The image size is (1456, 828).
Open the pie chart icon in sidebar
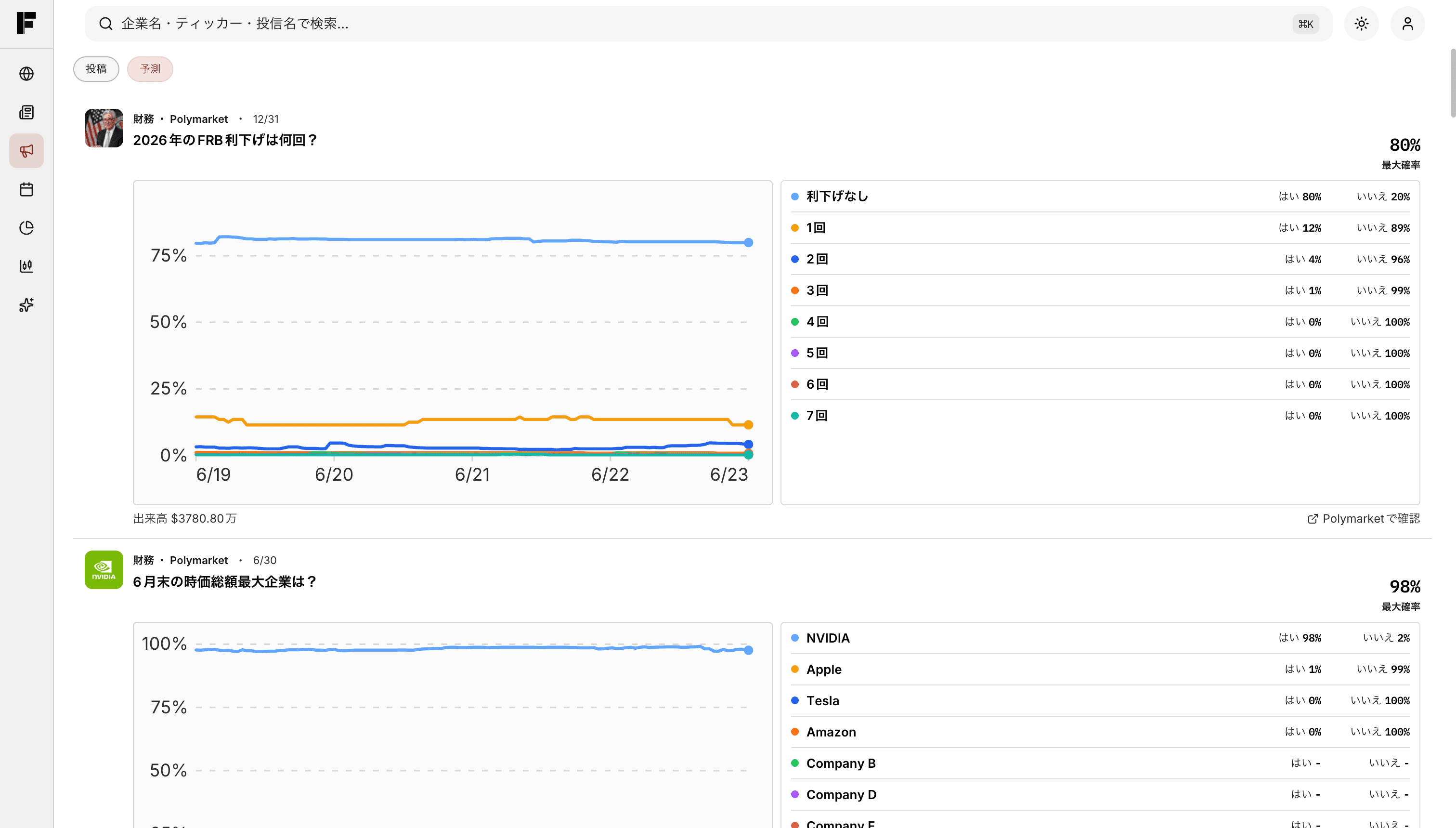(x=26, y=227)
